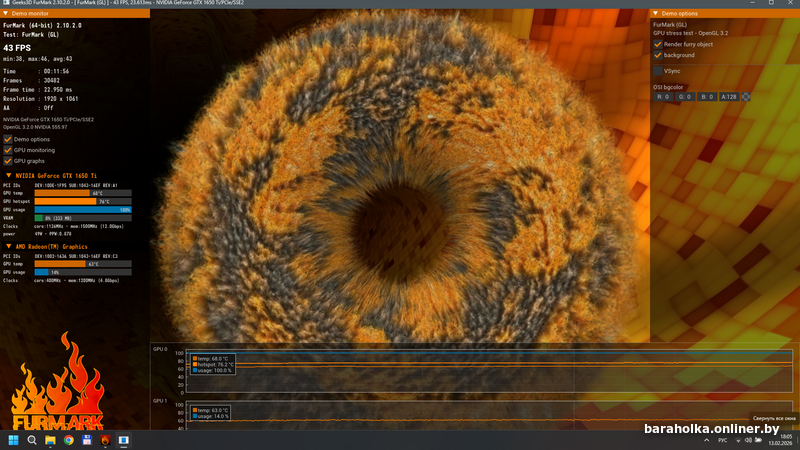The width and height of the screenshot is (800, 450).
Task: Click the G: 0 color field
Action: pos(685,96)
